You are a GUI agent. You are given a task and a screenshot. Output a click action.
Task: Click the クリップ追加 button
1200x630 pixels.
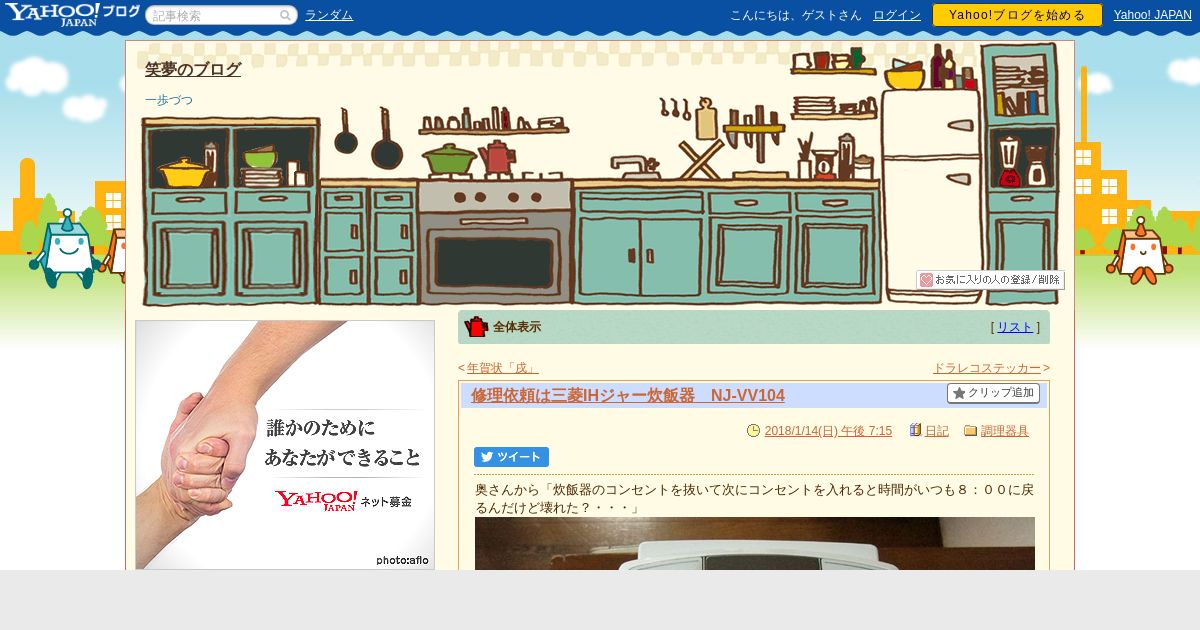click(993, 393)
